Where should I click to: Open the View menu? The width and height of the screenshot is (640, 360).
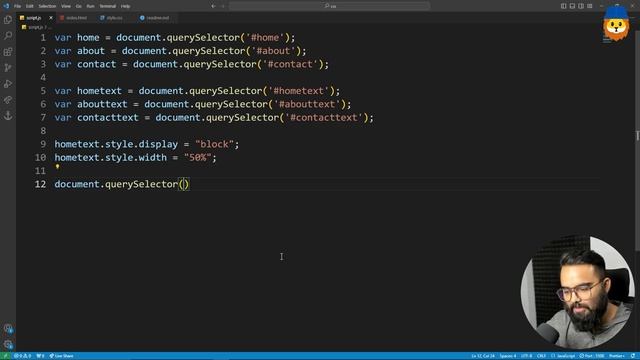(66, 6)
